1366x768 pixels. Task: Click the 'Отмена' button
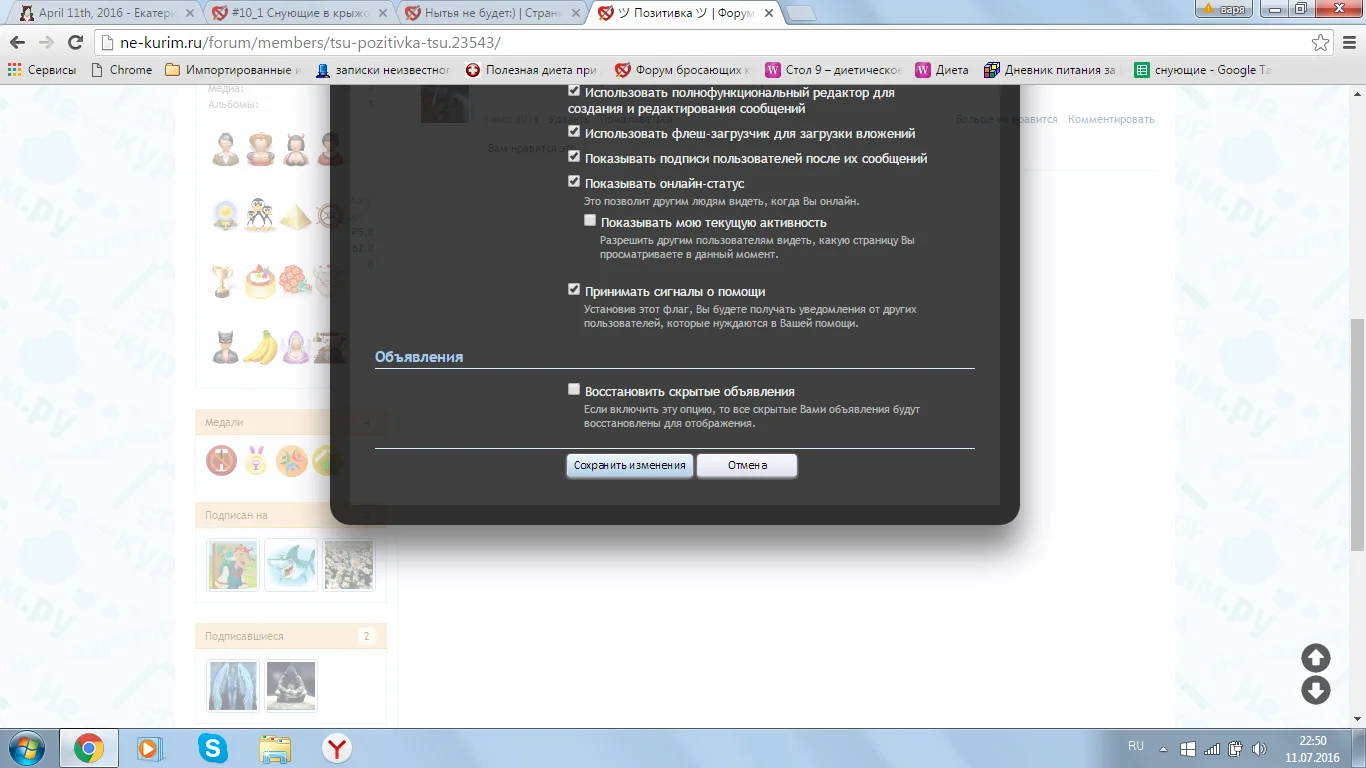[x=747, y=465]
